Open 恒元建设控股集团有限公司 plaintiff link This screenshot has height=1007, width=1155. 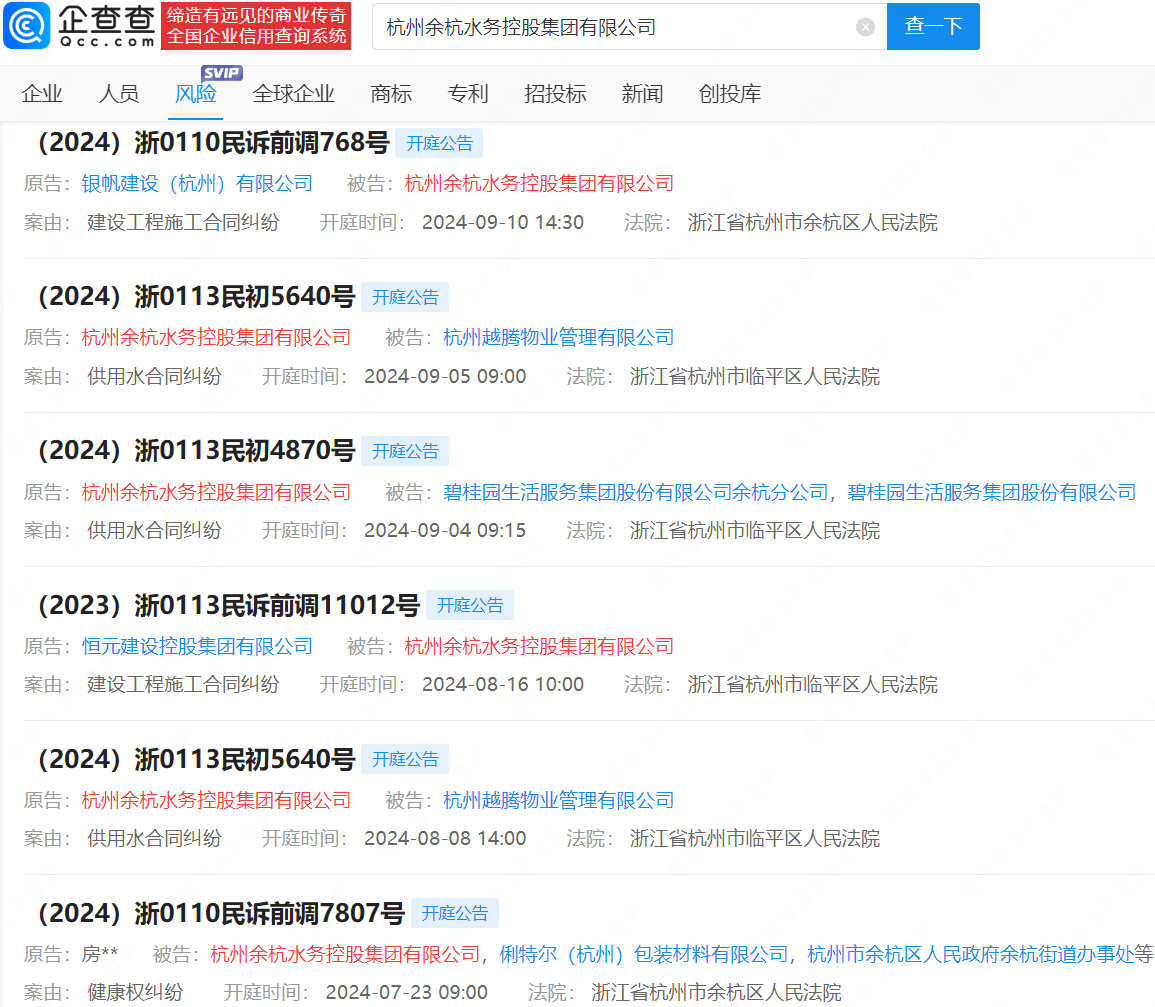click(196, 646)
